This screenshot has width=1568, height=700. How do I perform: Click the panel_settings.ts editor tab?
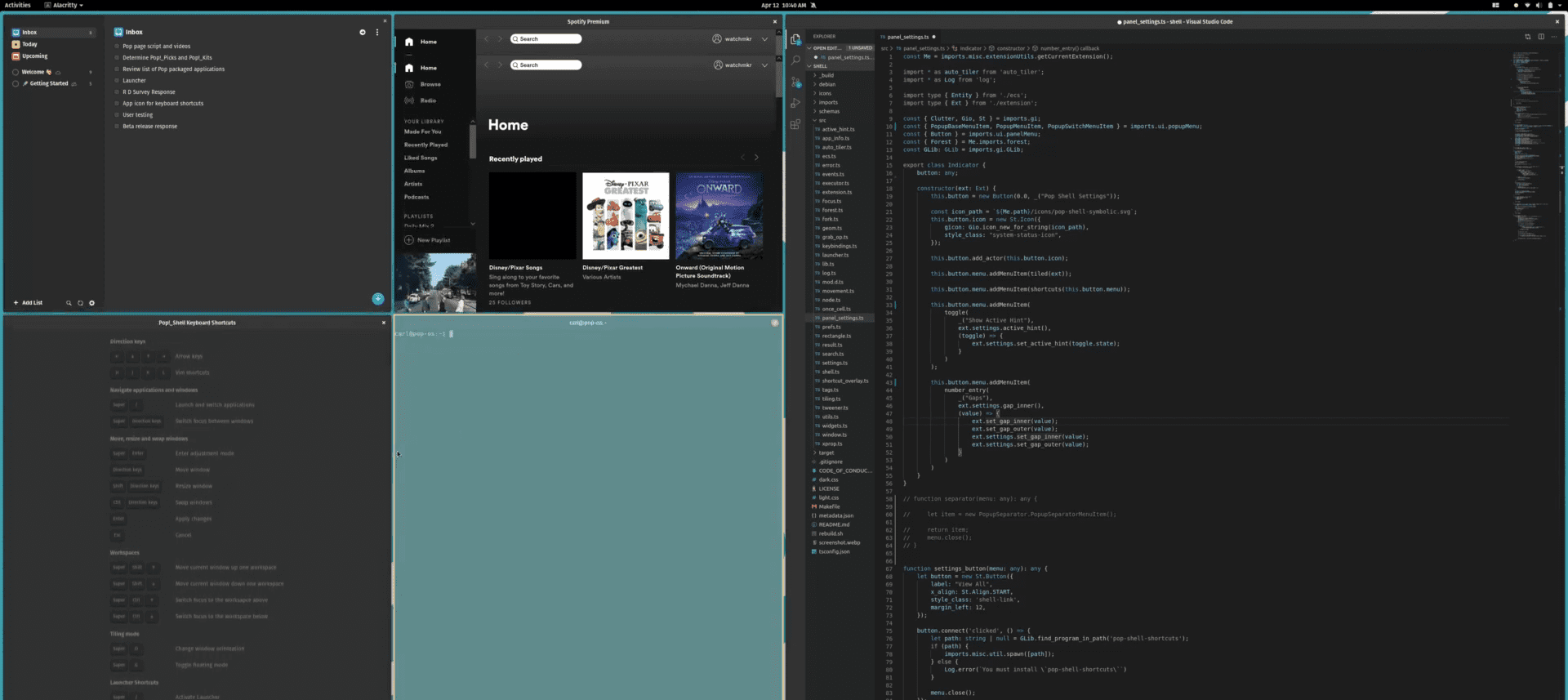(908, 37)
